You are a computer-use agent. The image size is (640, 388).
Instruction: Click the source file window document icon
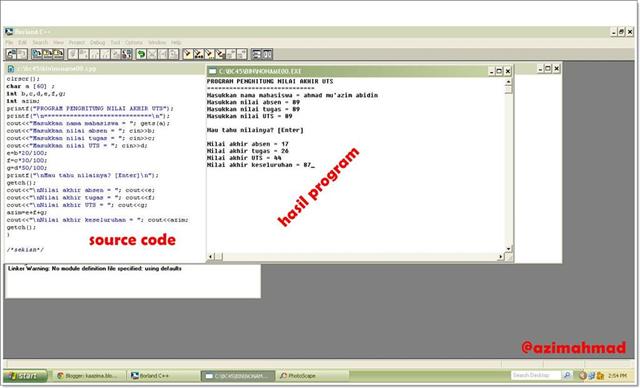point(11,69)
